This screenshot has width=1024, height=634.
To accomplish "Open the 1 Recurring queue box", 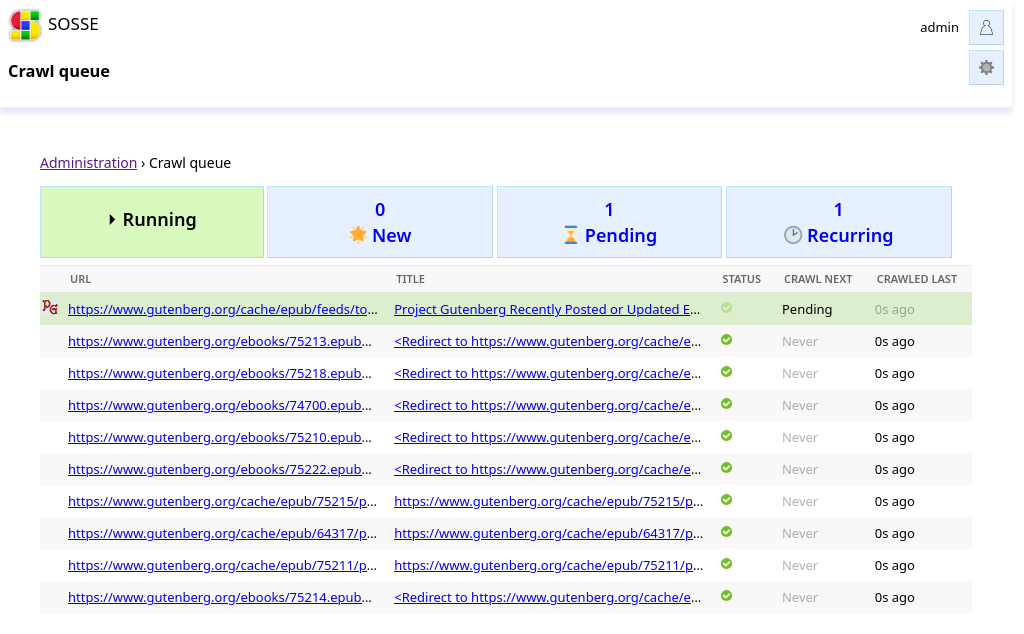I will click(839, 222).
